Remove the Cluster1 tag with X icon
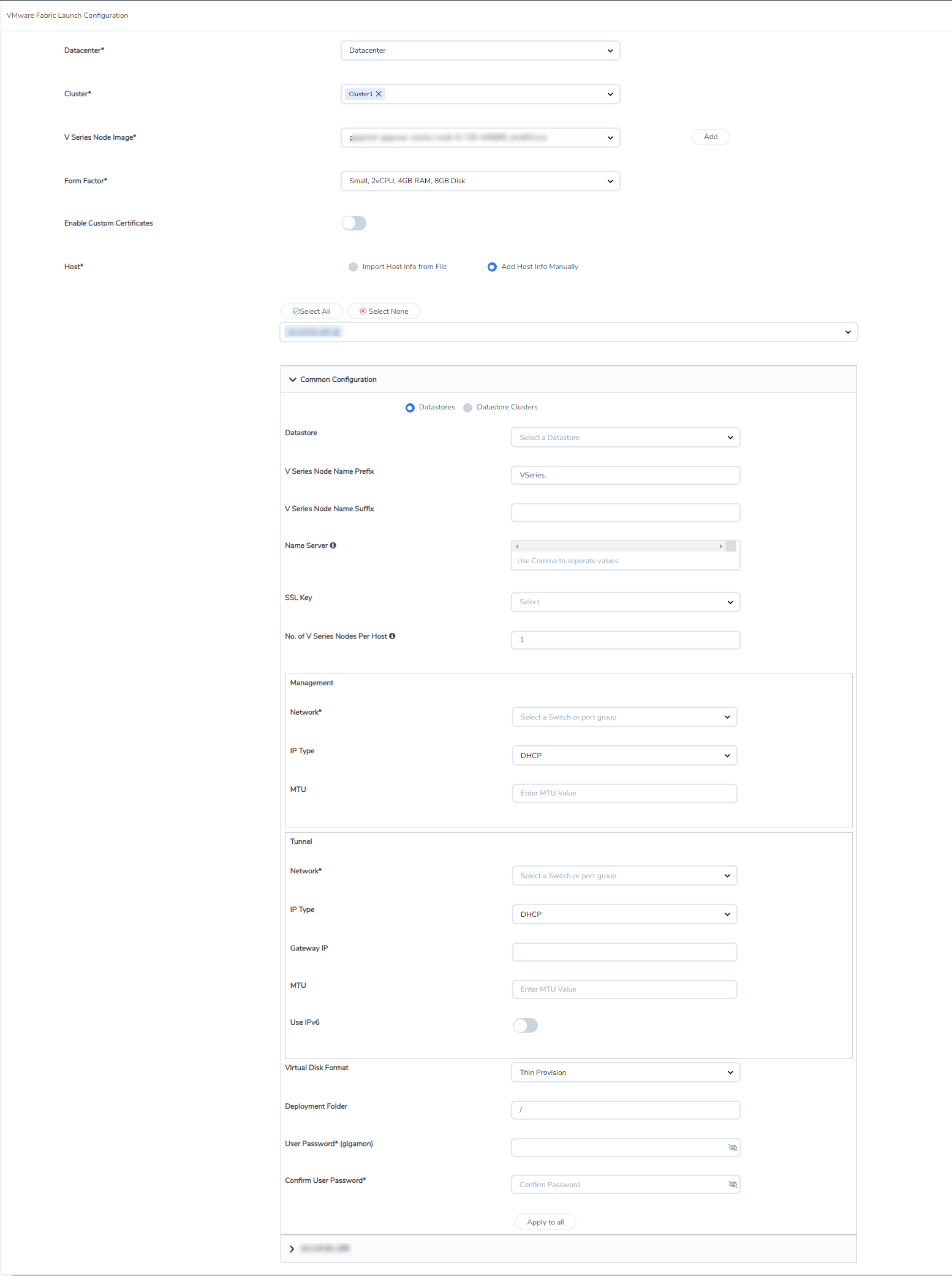 (379, 94)
